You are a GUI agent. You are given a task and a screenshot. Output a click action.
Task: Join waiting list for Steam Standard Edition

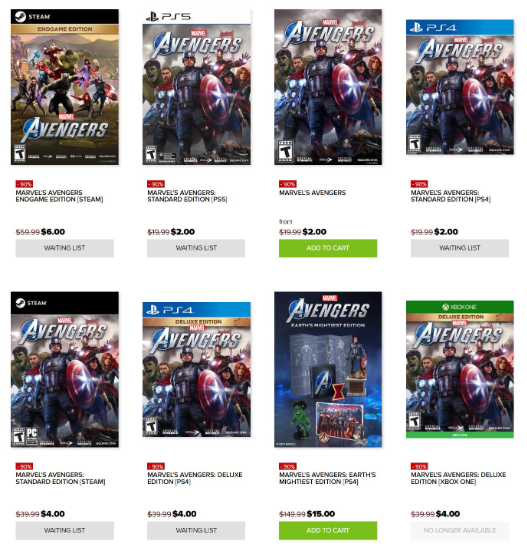click(x=65, y=530)
